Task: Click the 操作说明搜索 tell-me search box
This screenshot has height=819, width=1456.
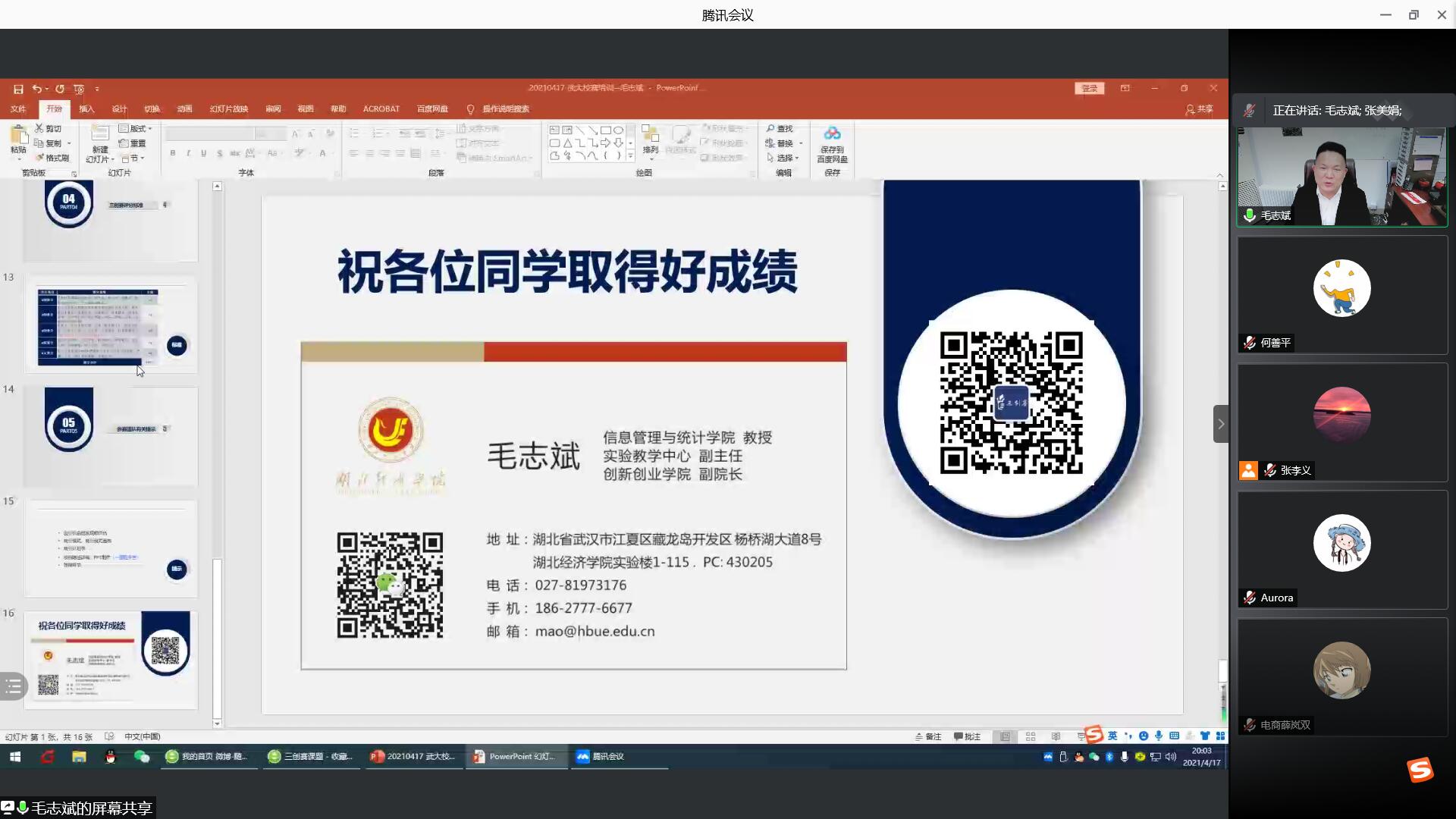Action: [506, 109]
